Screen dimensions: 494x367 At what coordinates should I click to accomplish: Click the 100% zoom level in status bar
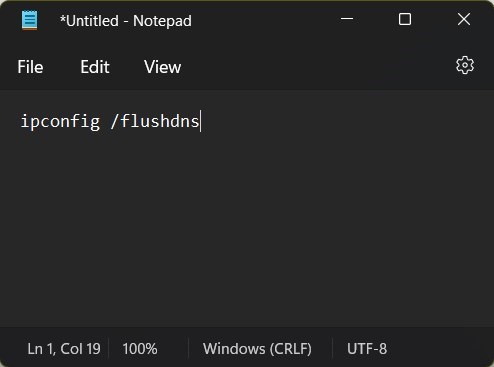coord(140,349)
